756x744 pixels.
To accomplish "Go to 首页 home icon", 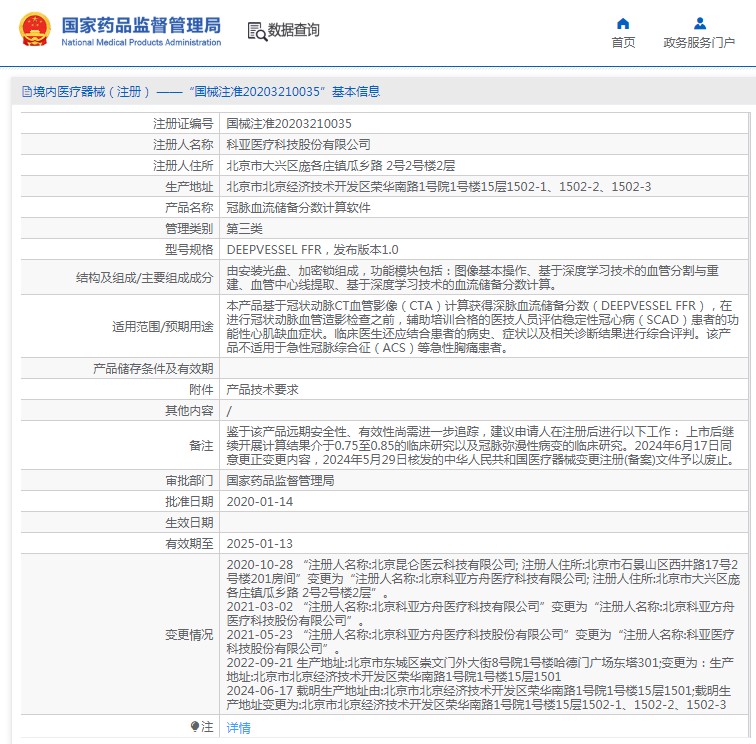I will 623,24.
